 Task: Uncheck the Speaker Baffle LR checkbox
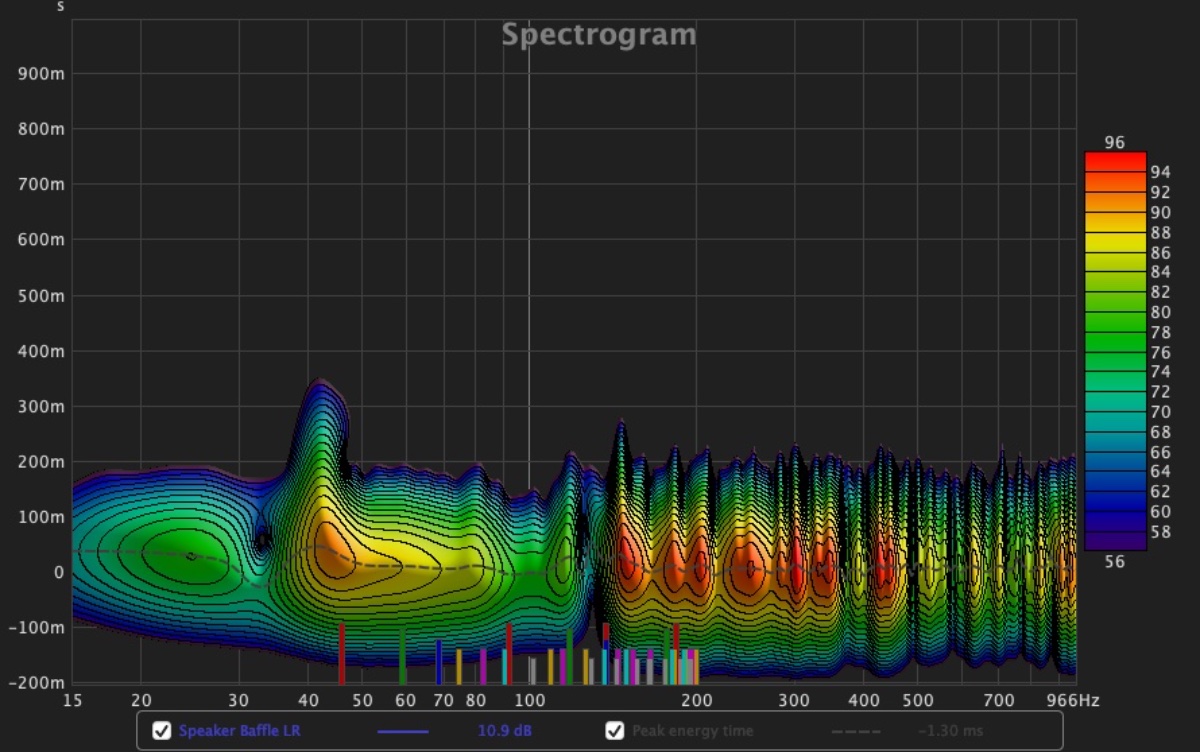pyautogui.click(x=161, y=731)
